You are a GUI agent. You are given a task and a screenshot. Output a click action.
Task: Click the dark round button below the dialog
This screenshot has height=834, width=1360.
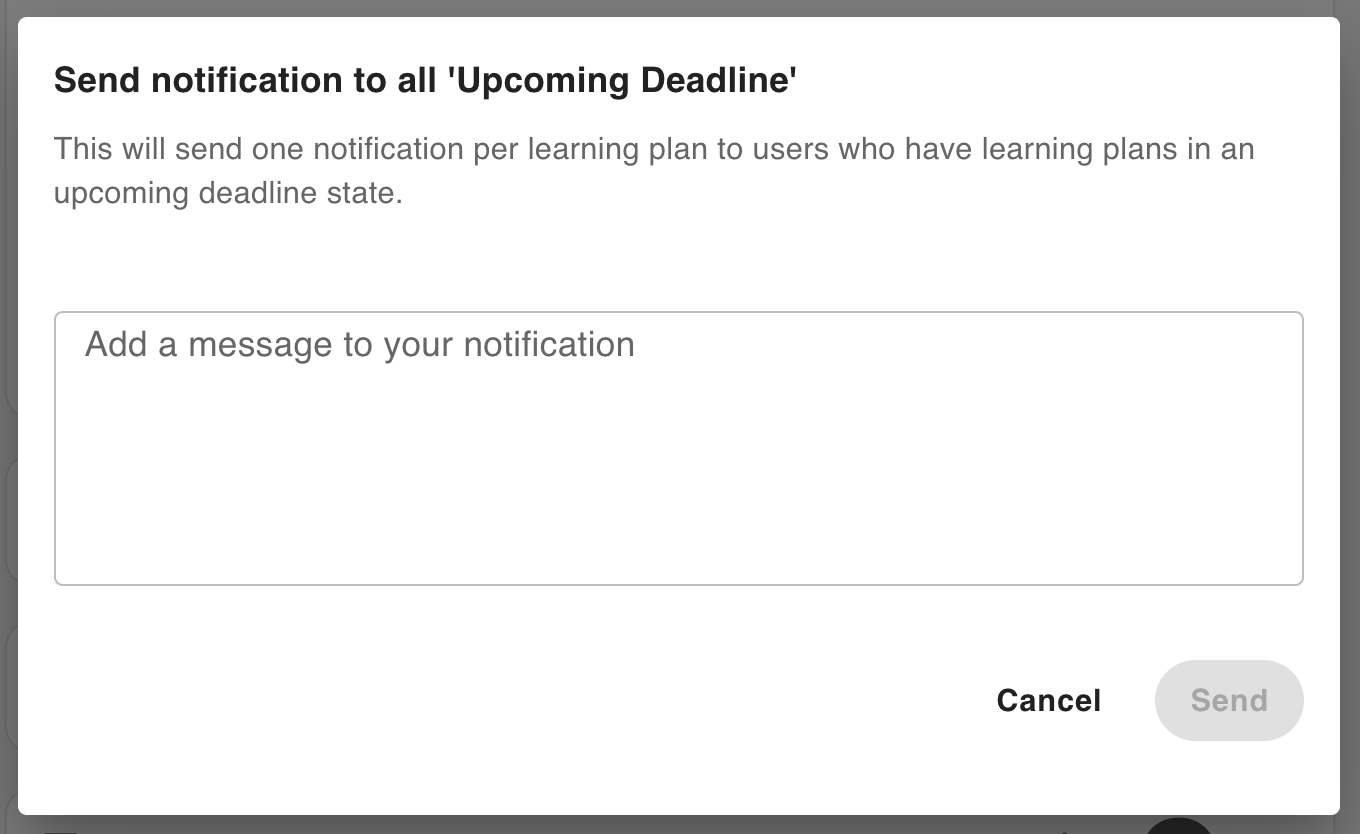[x=1178, y=827]
